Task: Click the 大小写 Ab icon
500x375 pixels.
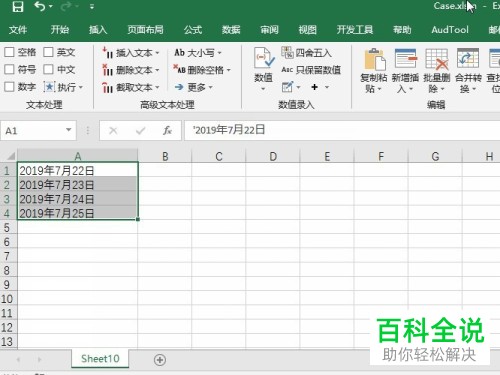Action: [179, 53]
